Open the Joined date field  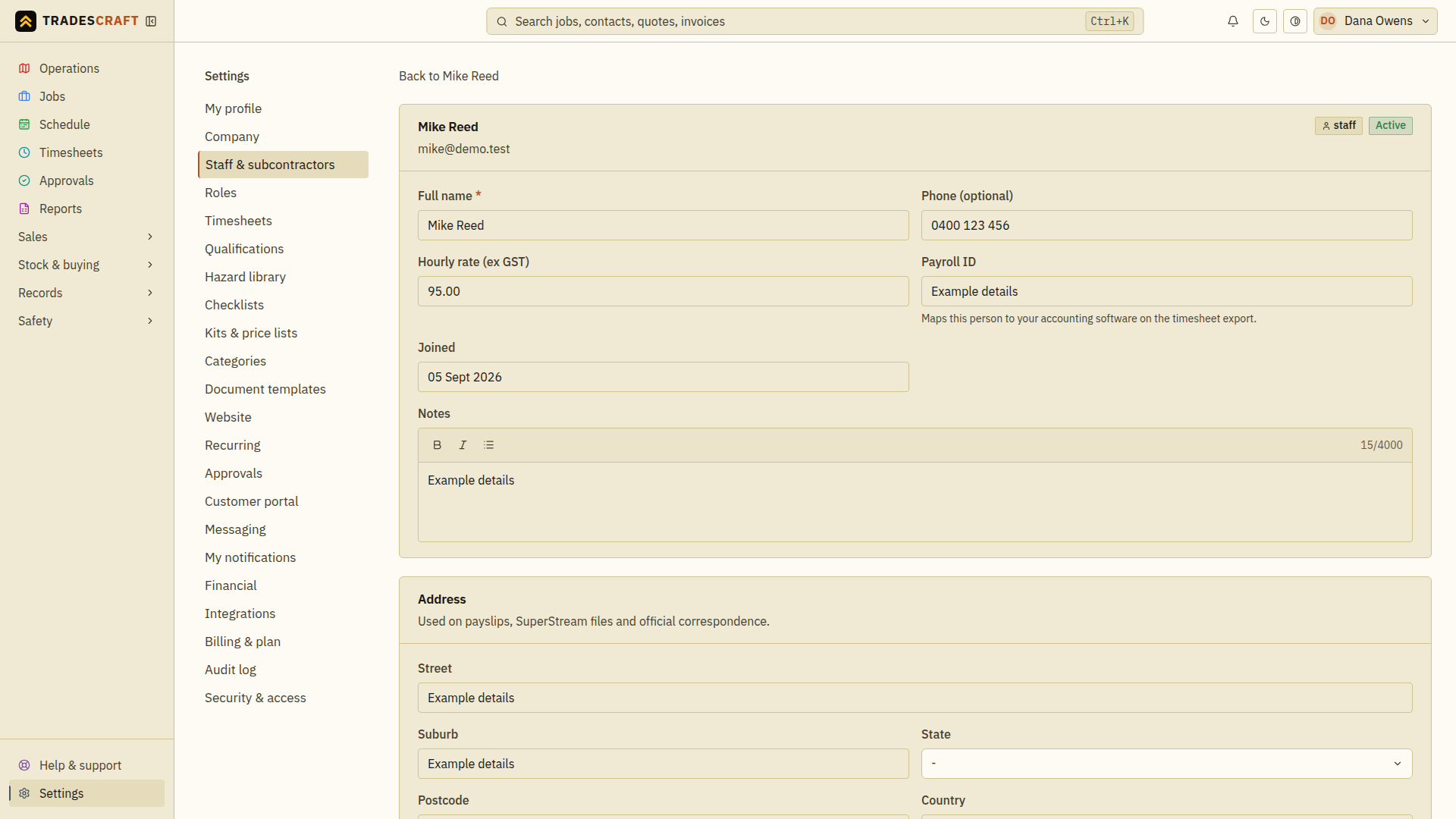pyautogui.click(x=663, y=377)
